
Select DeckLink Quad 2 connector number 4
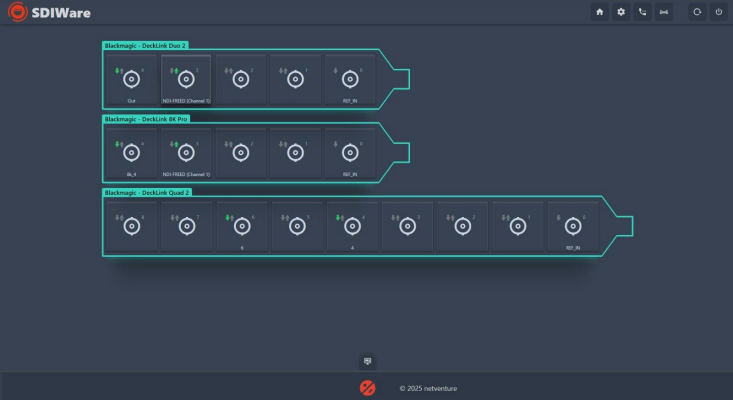[352, 227]
